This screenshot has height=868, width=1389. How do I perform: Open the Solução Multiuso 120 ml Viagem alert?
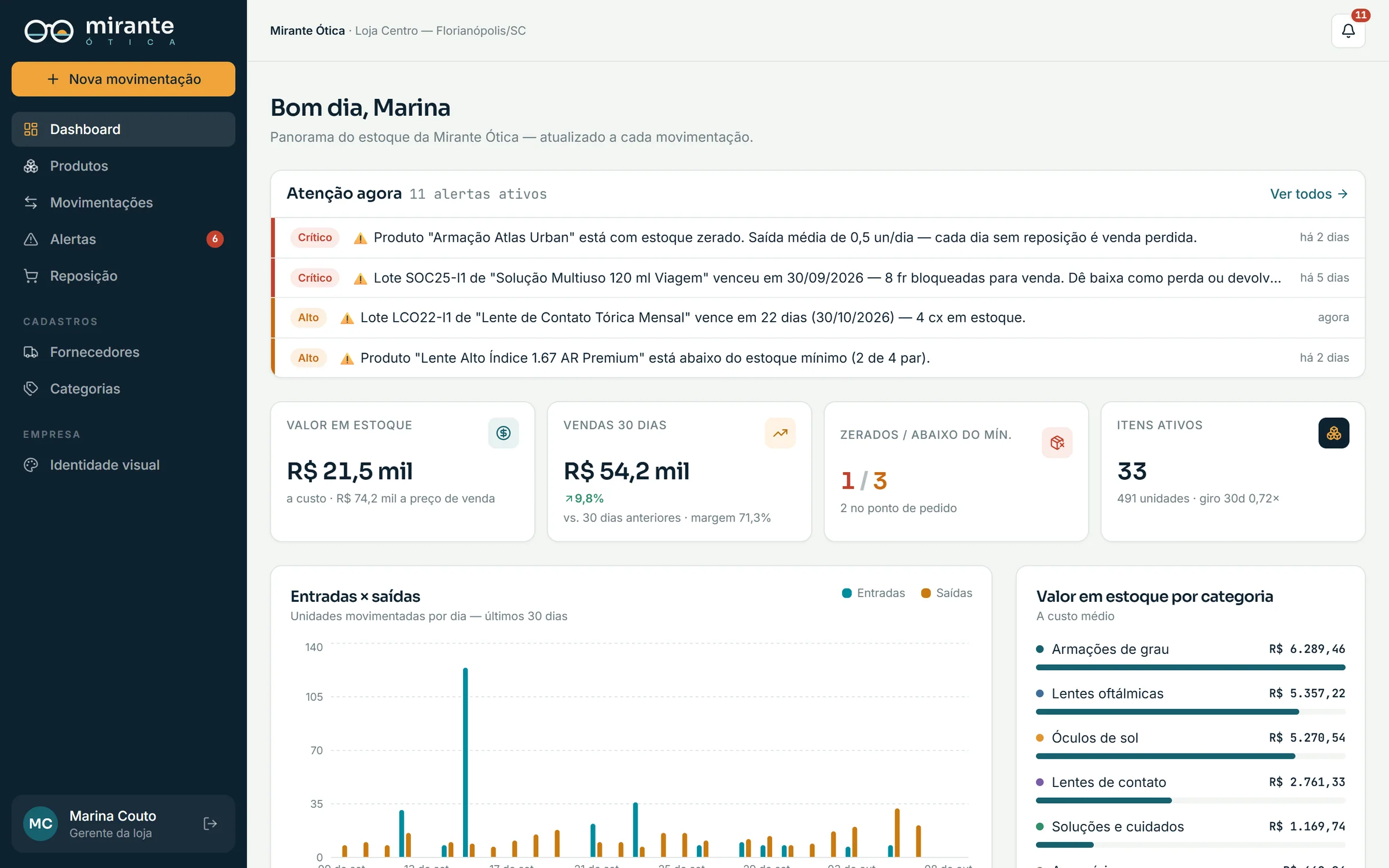coord(818,278)
